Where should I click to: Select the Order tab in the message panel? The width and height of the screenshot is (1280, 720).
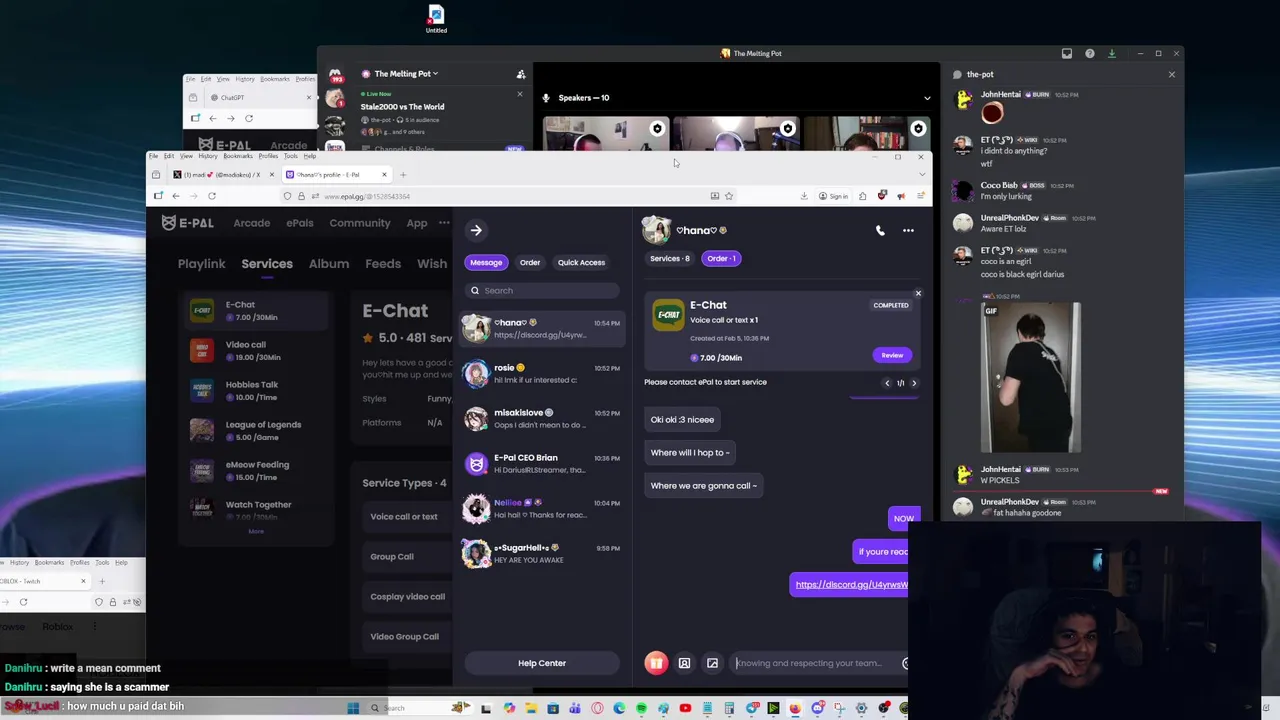[530, 263]
